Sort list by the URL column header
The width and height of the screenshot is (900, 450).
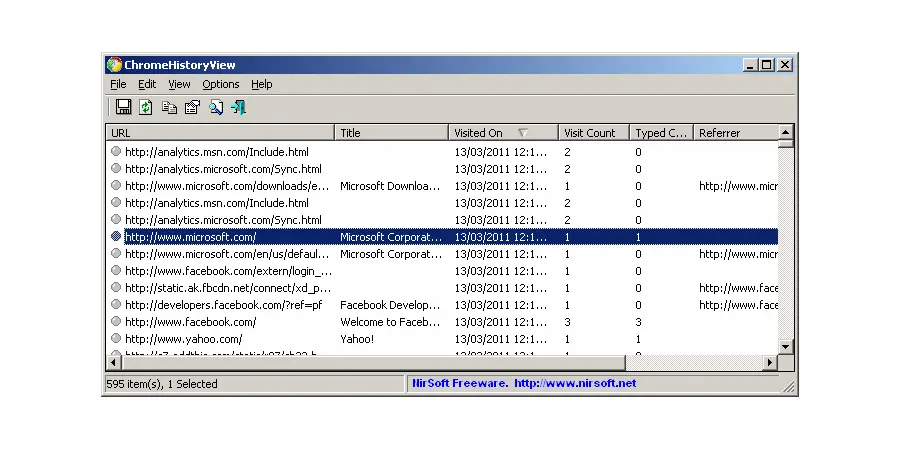pyautogui.click(x=220, y=133)
